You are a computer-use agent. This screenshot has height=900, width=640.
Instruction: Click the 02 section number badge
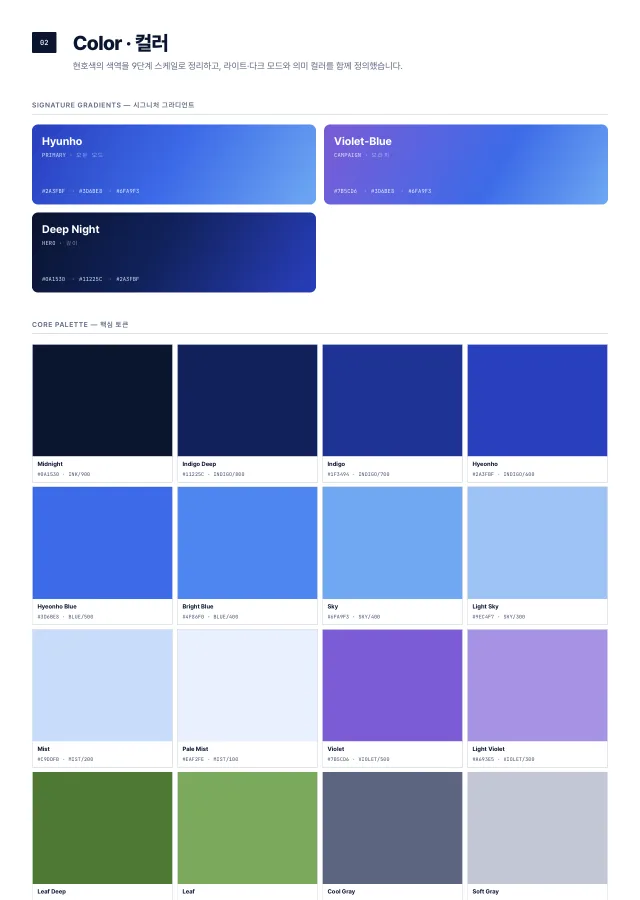44,42
